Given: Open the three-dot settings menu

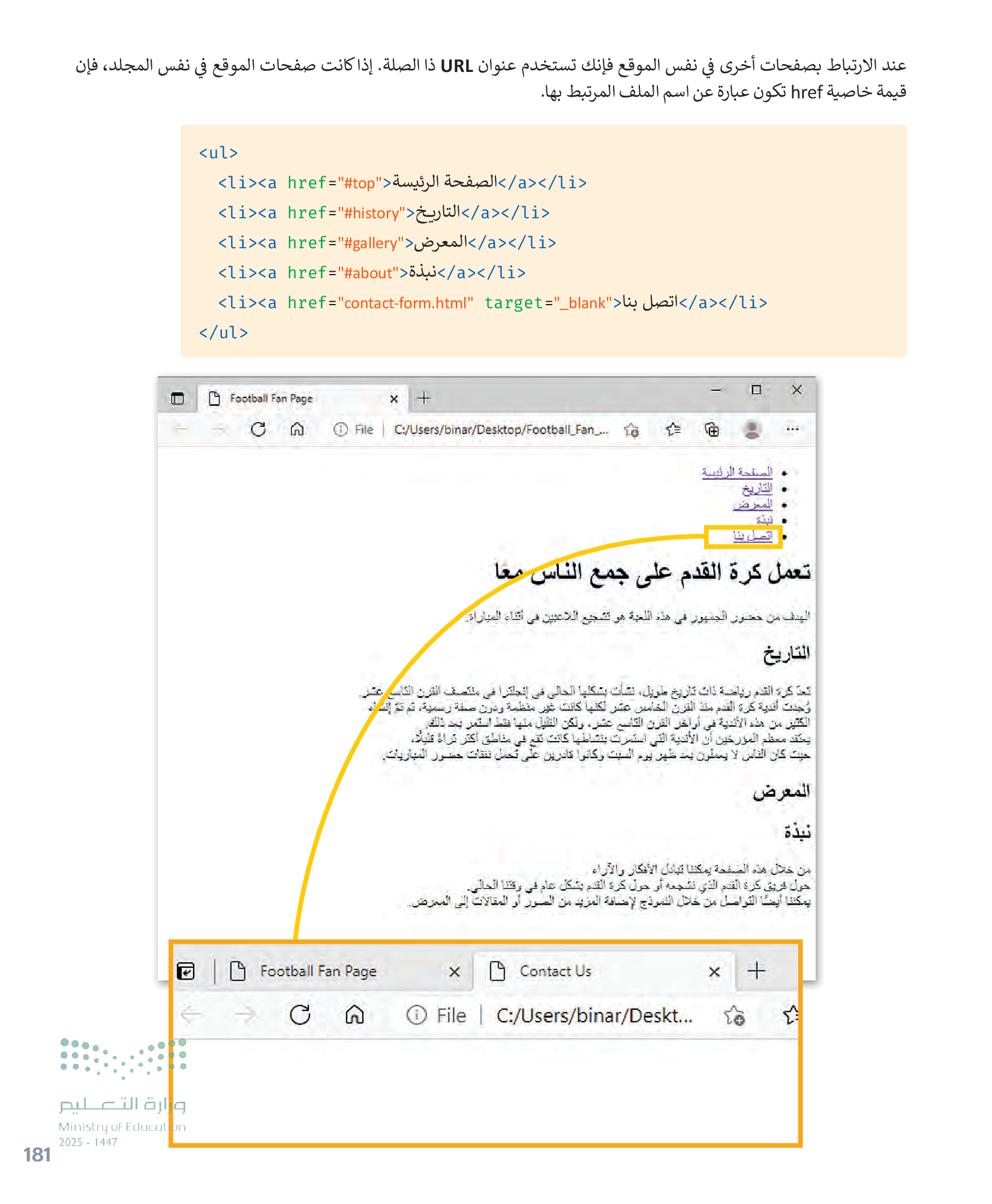Looking at the screenshot, I should (x=792, y=429).
